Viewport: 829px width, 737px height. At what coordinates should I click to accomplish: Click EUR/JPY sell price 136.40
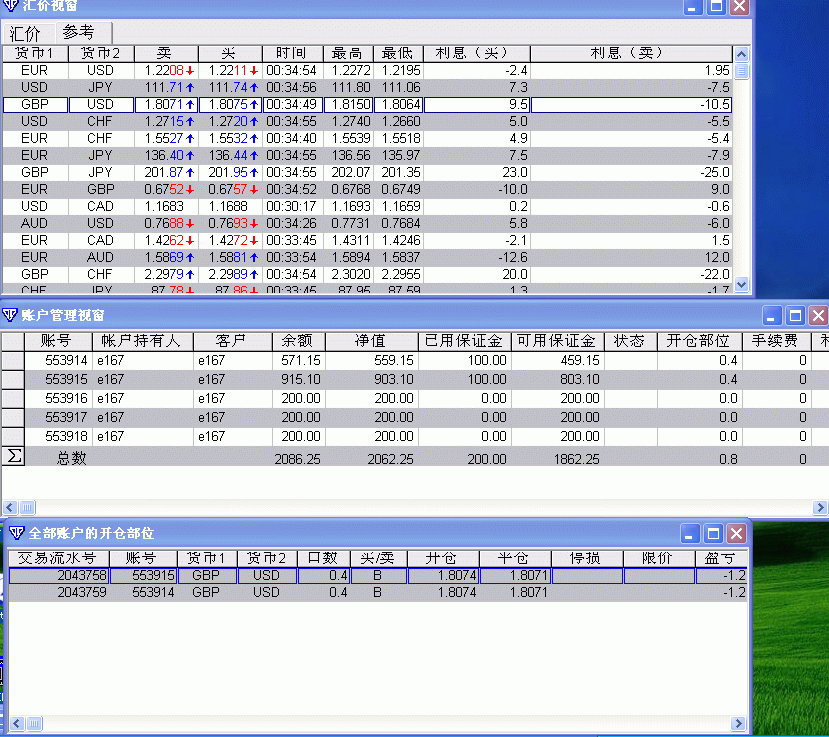(166, 155)
